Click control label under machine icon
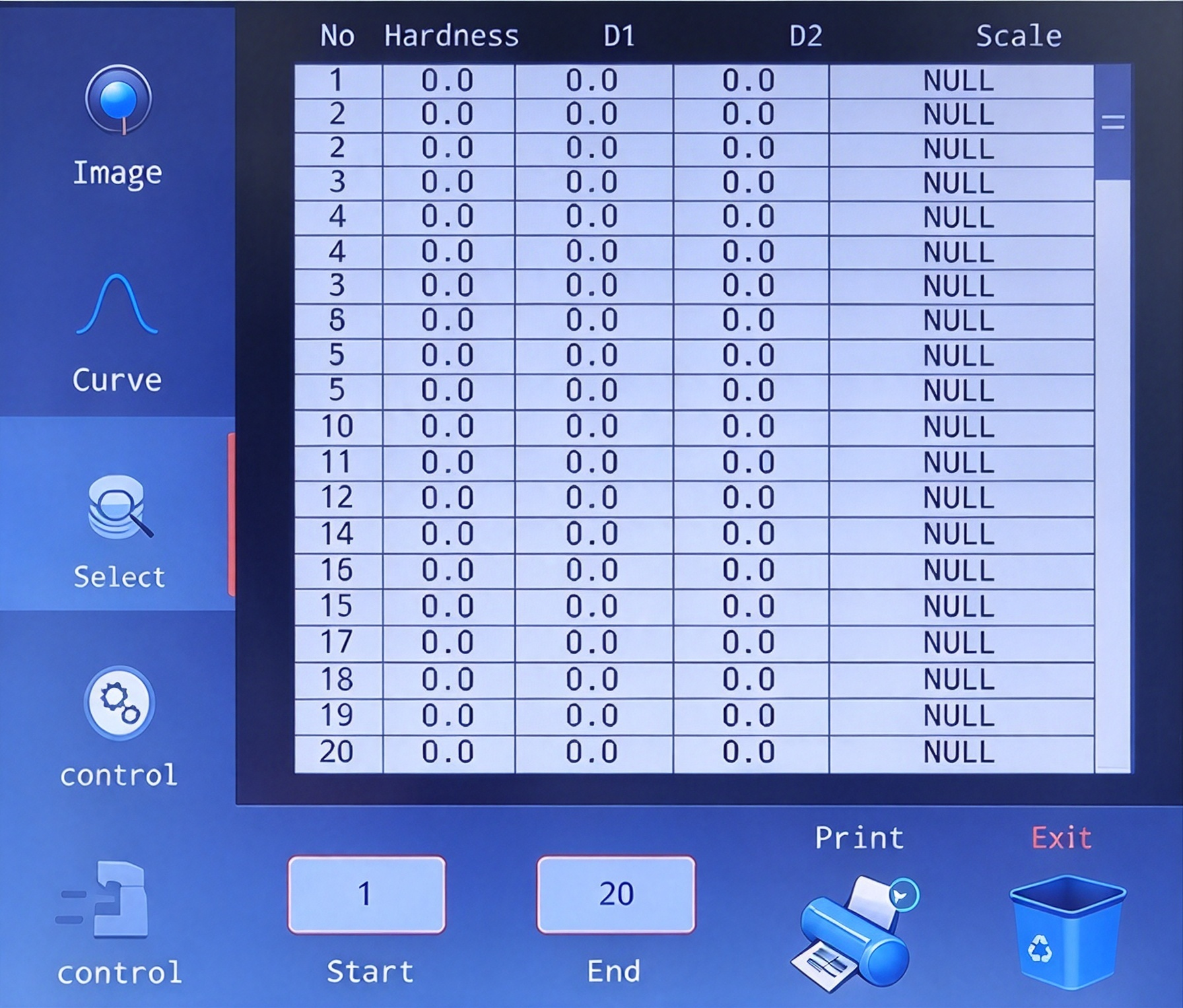Viewport: 1183px width, 1008px height. pos(119,973)
